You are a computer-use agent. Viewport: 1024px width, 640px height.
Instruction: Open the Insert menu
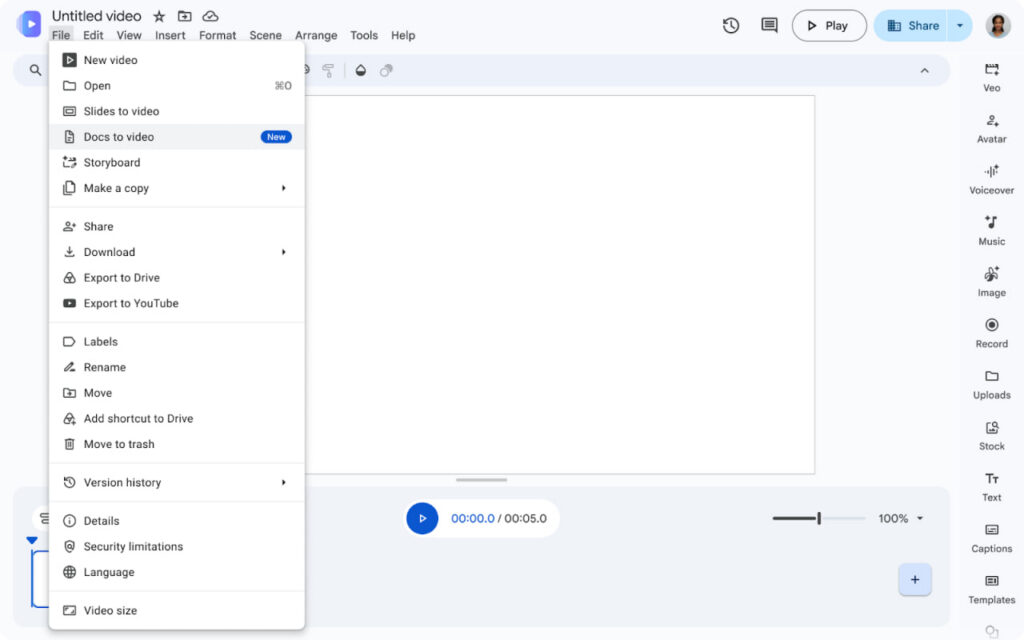[x=170, y=35]
